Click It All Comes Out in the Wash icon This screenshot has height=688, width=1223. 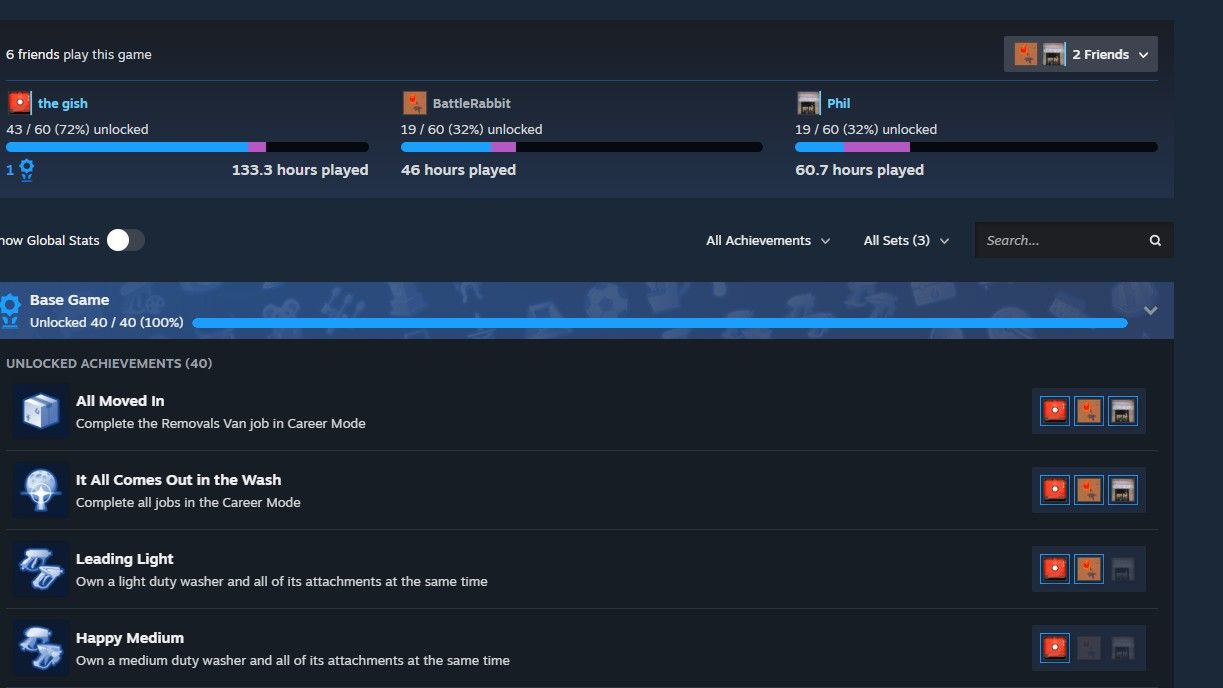coord(41,490)
